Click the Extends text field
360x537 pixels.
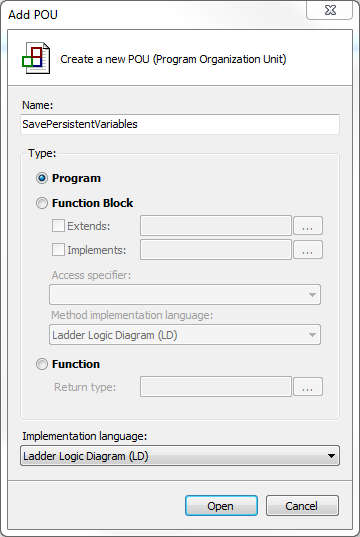tap(216, 226)
